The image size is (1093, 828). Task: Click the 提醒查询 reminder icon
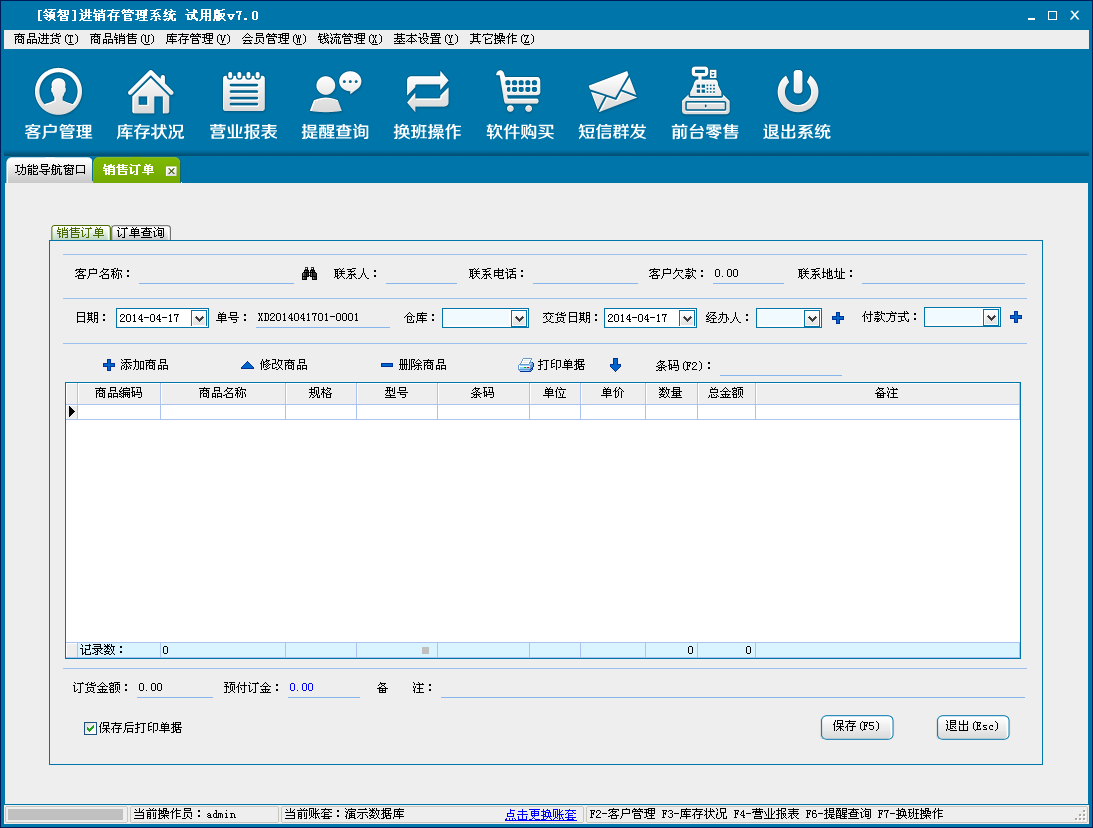(x=335, y=93)
